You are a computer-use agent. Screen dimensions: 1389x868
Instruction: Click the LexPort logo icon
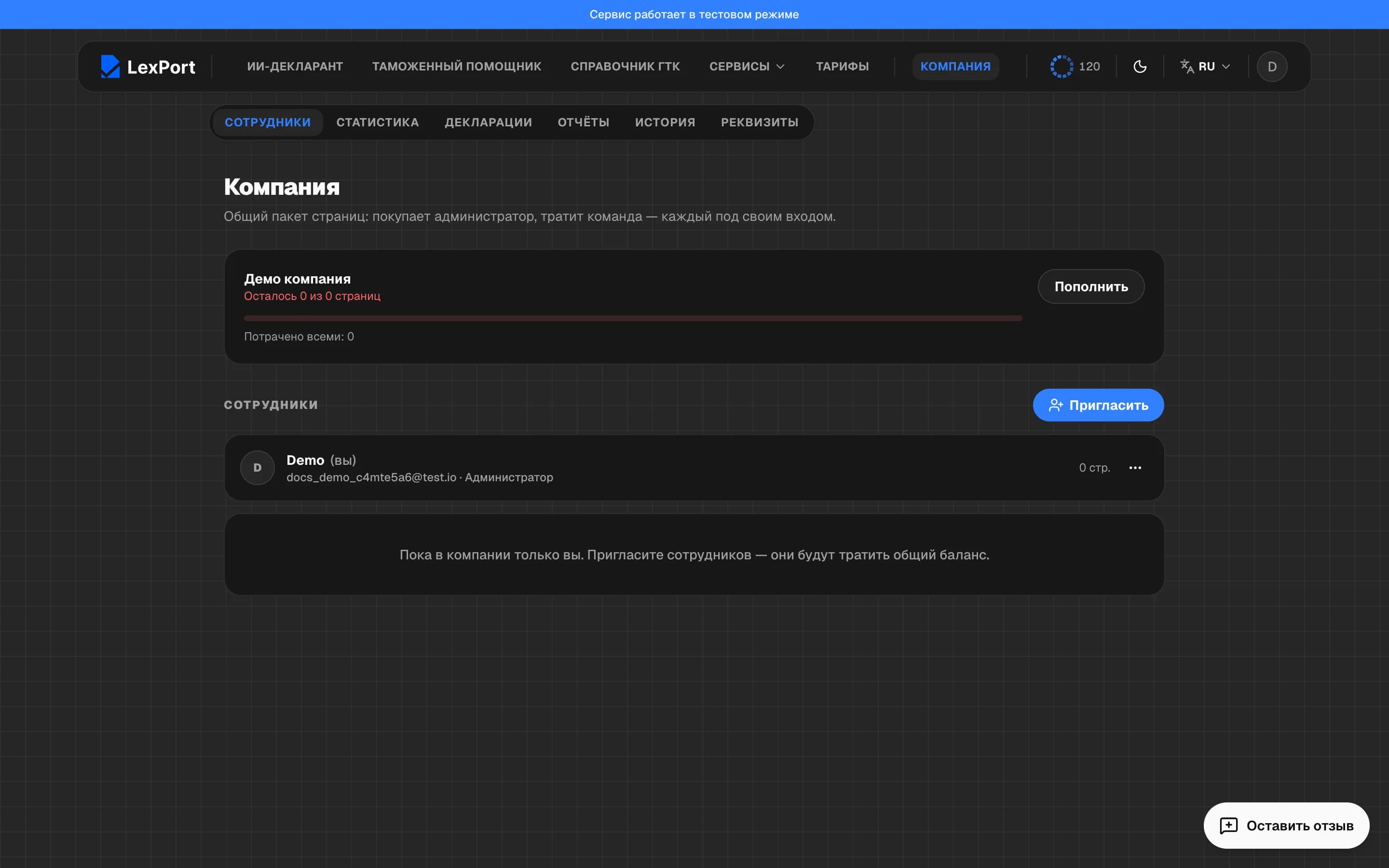click(110, 67)
